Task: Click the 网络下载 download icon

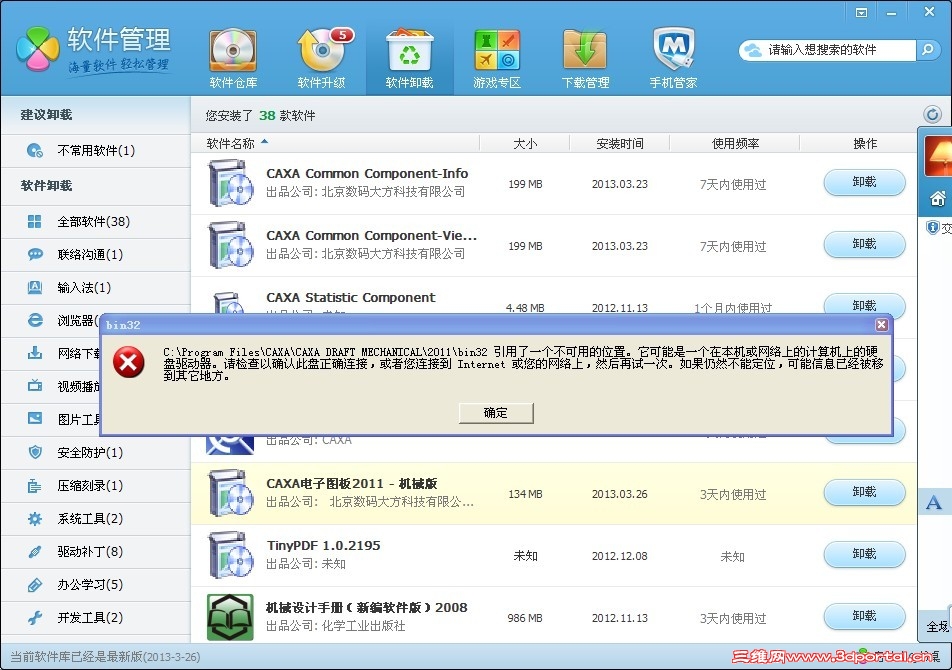Action: click(x=35, y=353)
